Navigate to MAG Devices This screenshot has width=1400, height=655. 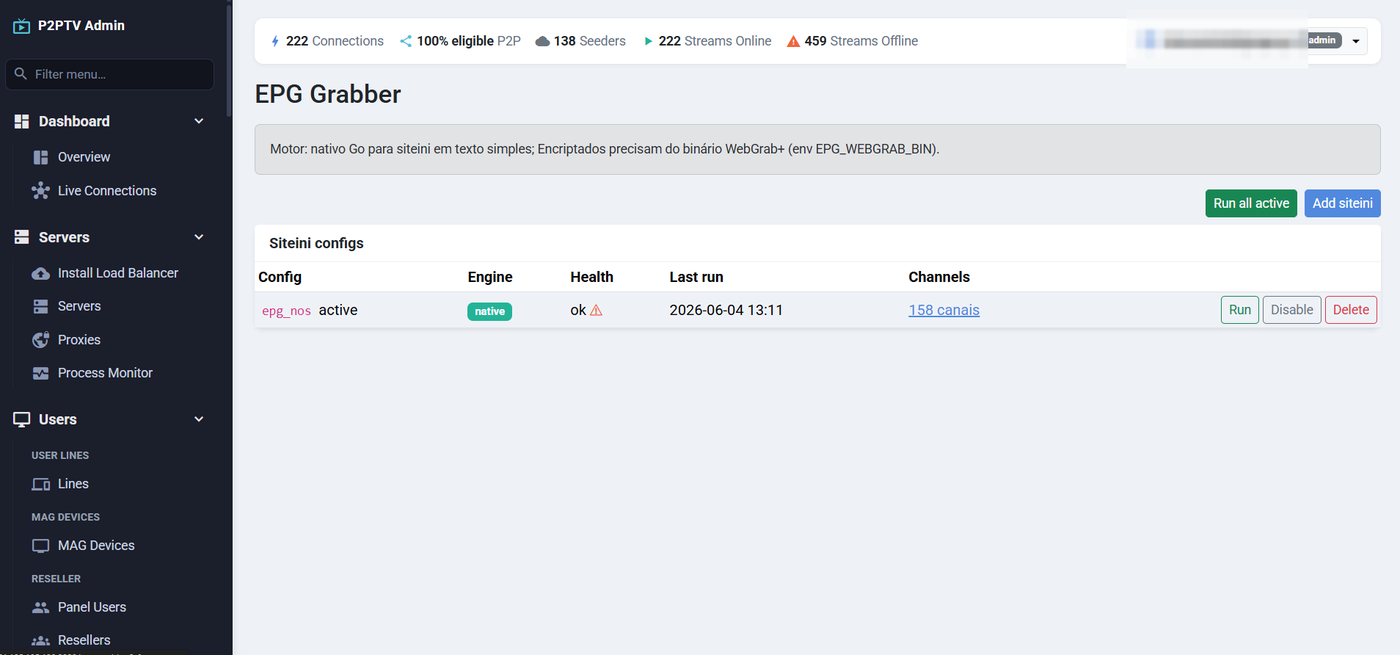tap(96, 546)
